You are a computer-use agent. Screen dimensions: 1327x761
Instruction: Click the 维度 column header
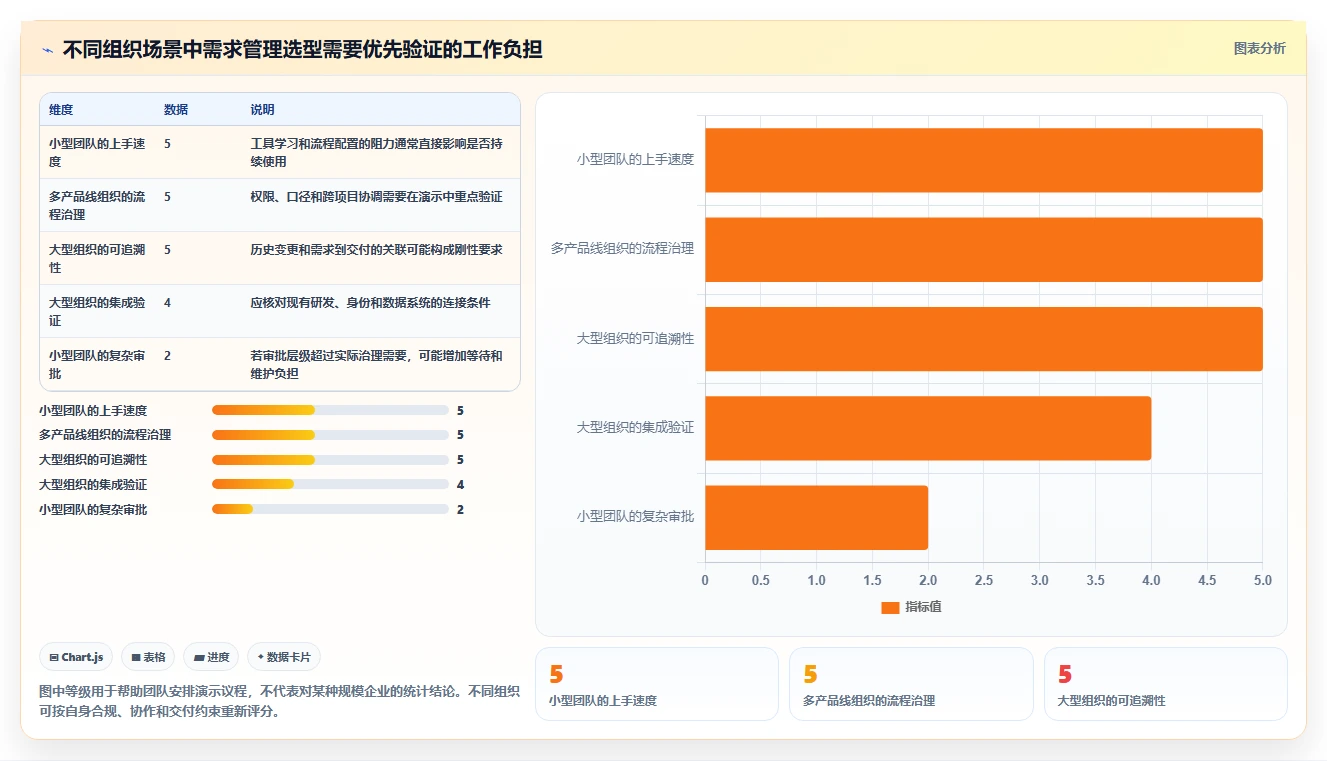[x=61, y=110]
